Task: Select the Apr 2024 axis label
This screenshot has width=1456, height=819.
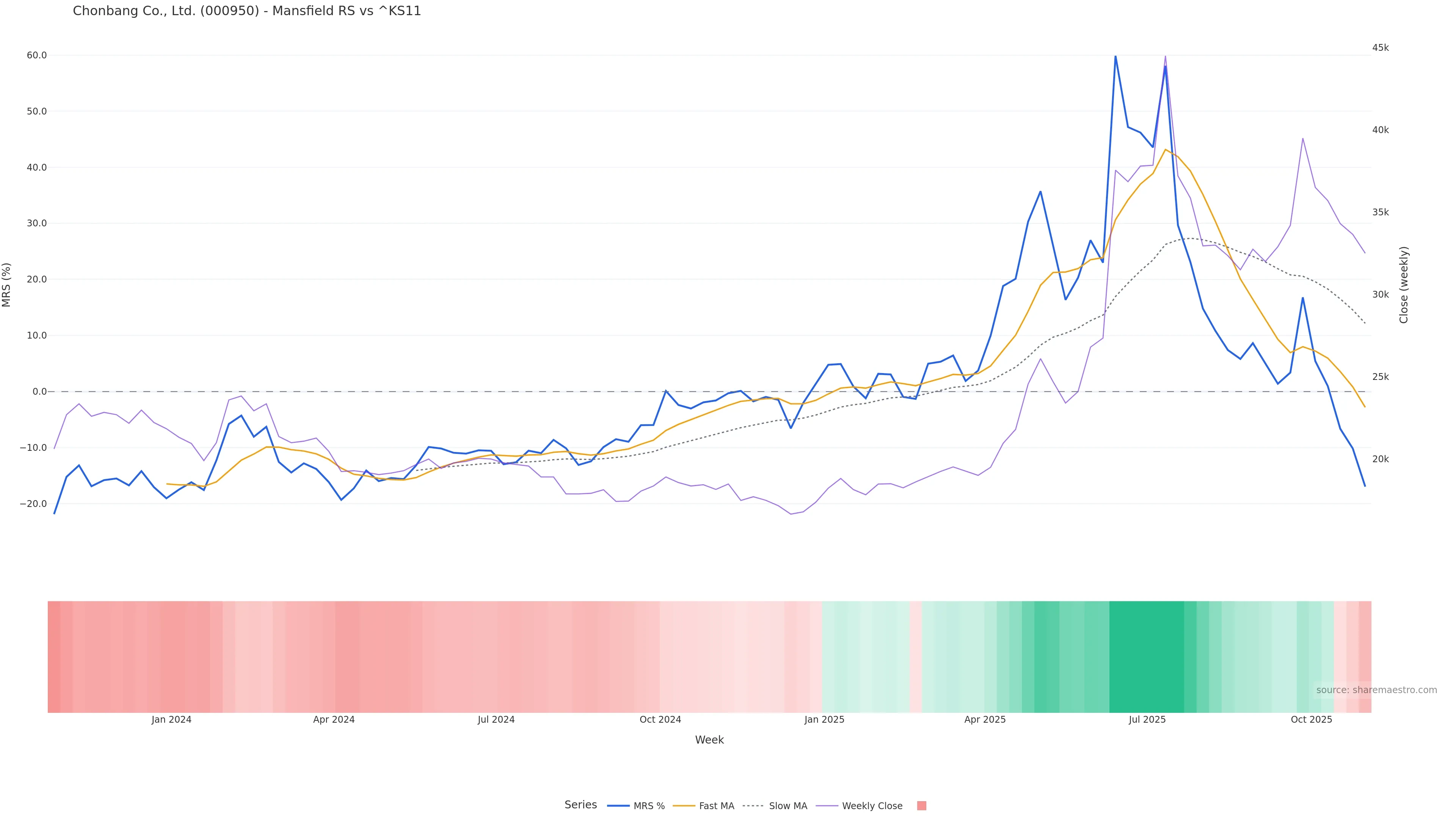Action: 334,720
